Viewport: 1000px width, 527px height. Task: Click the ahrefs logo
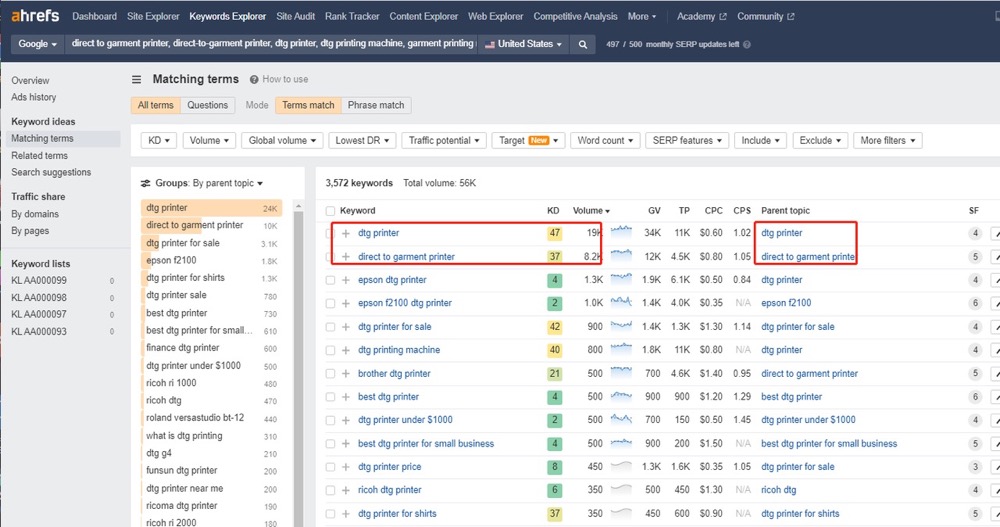[35, 15]
